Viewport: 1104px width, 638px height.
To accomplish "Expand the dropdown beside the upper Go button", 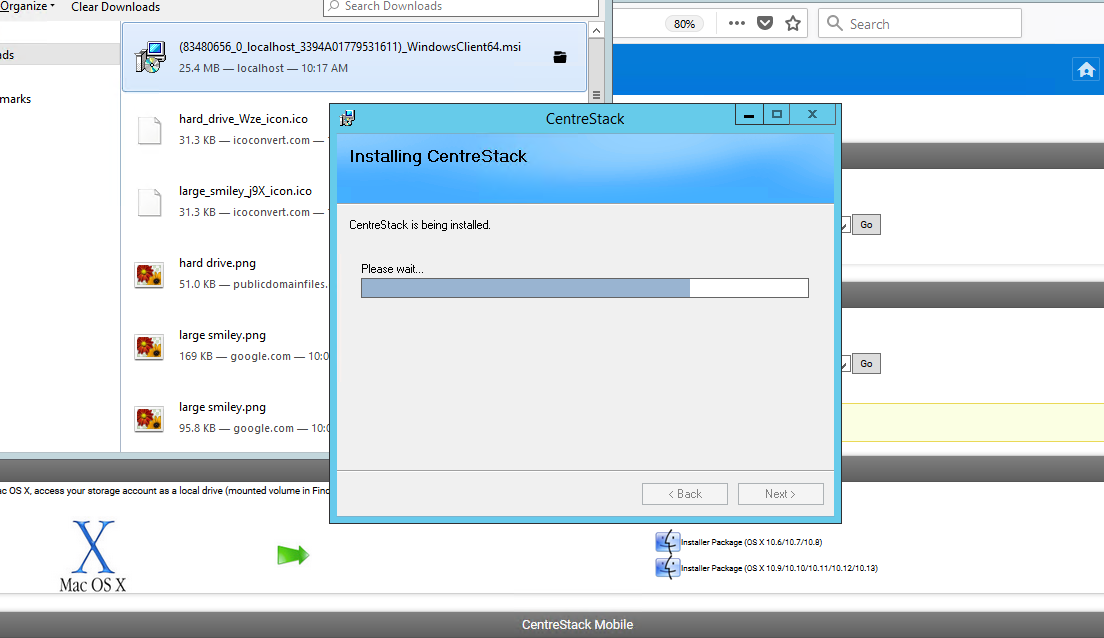I will [x=845, y=225].
